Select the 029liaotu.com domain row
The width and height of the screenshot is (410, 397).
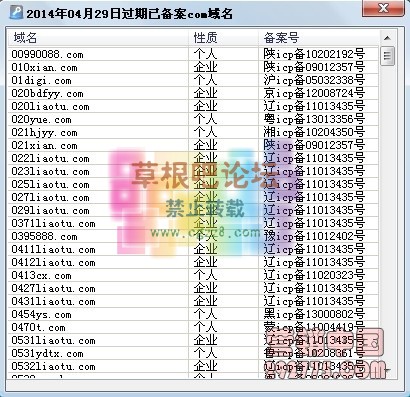click(193, 210)
